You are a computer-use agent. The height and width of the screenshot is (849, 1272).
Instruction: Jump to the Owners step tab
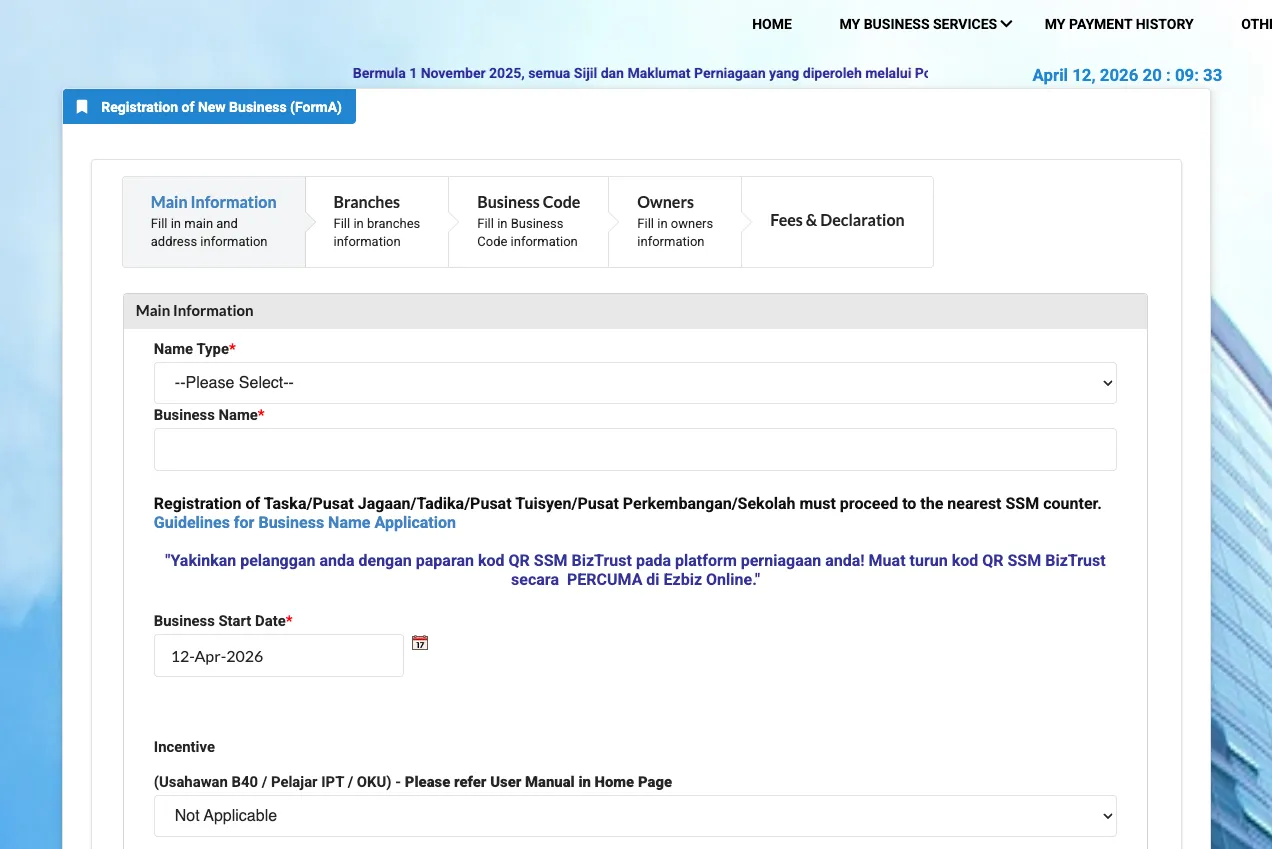[x=674, y=221]
